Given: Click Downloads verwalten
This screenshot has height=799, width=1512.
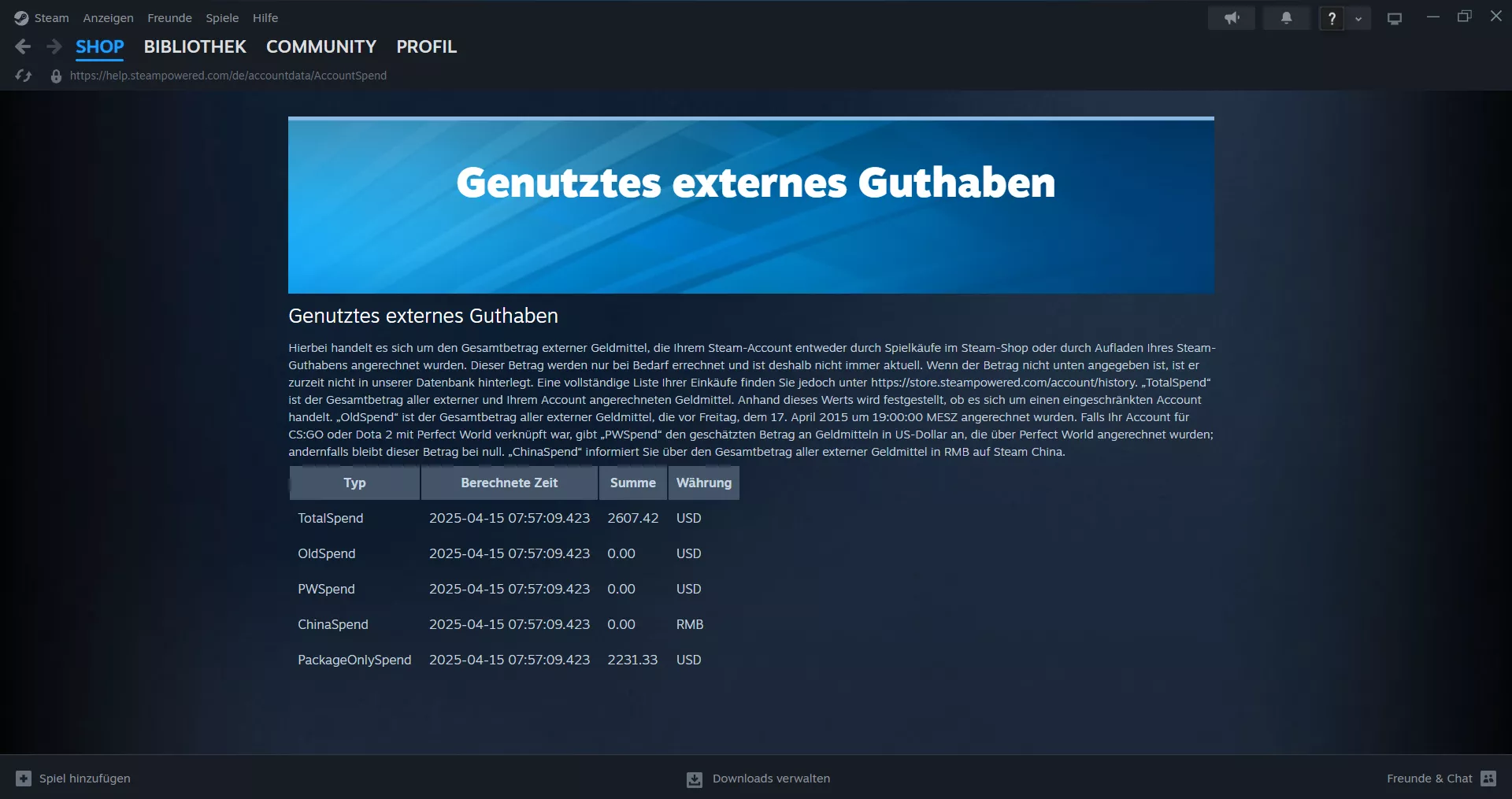Looking at the screenshot, I should pyautogui.click(x=771, y=778).
